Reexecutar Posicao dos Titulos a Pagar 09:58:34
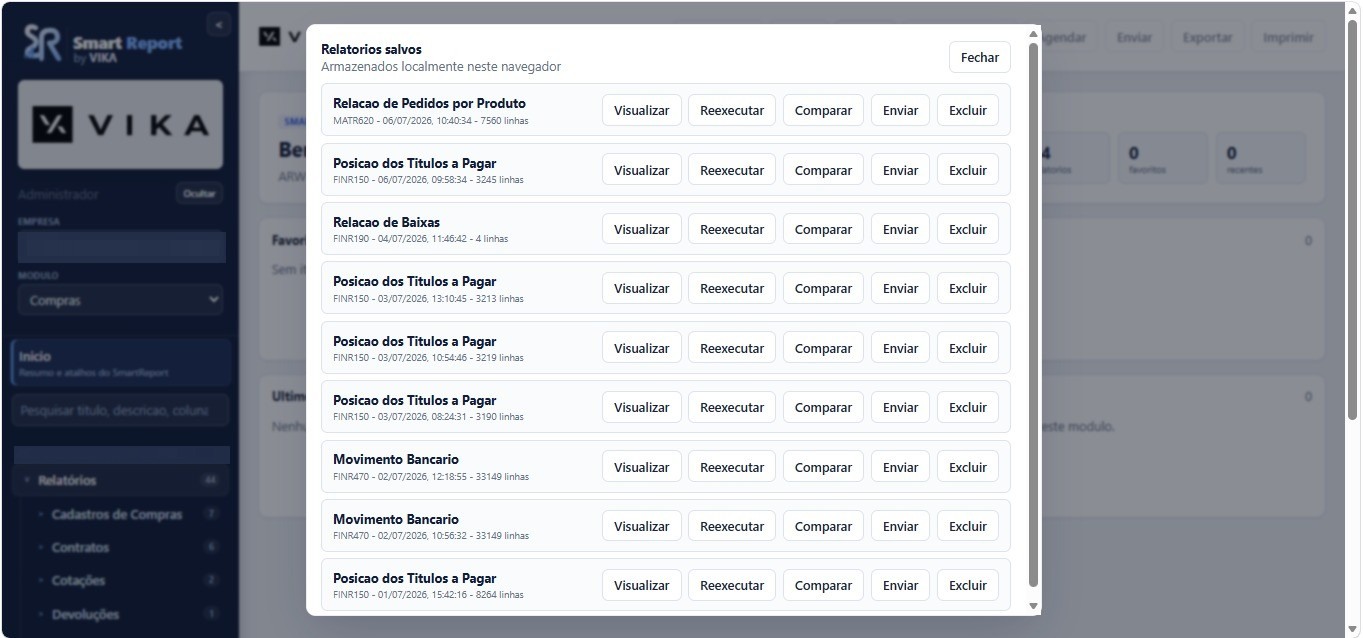 point(732,170)
